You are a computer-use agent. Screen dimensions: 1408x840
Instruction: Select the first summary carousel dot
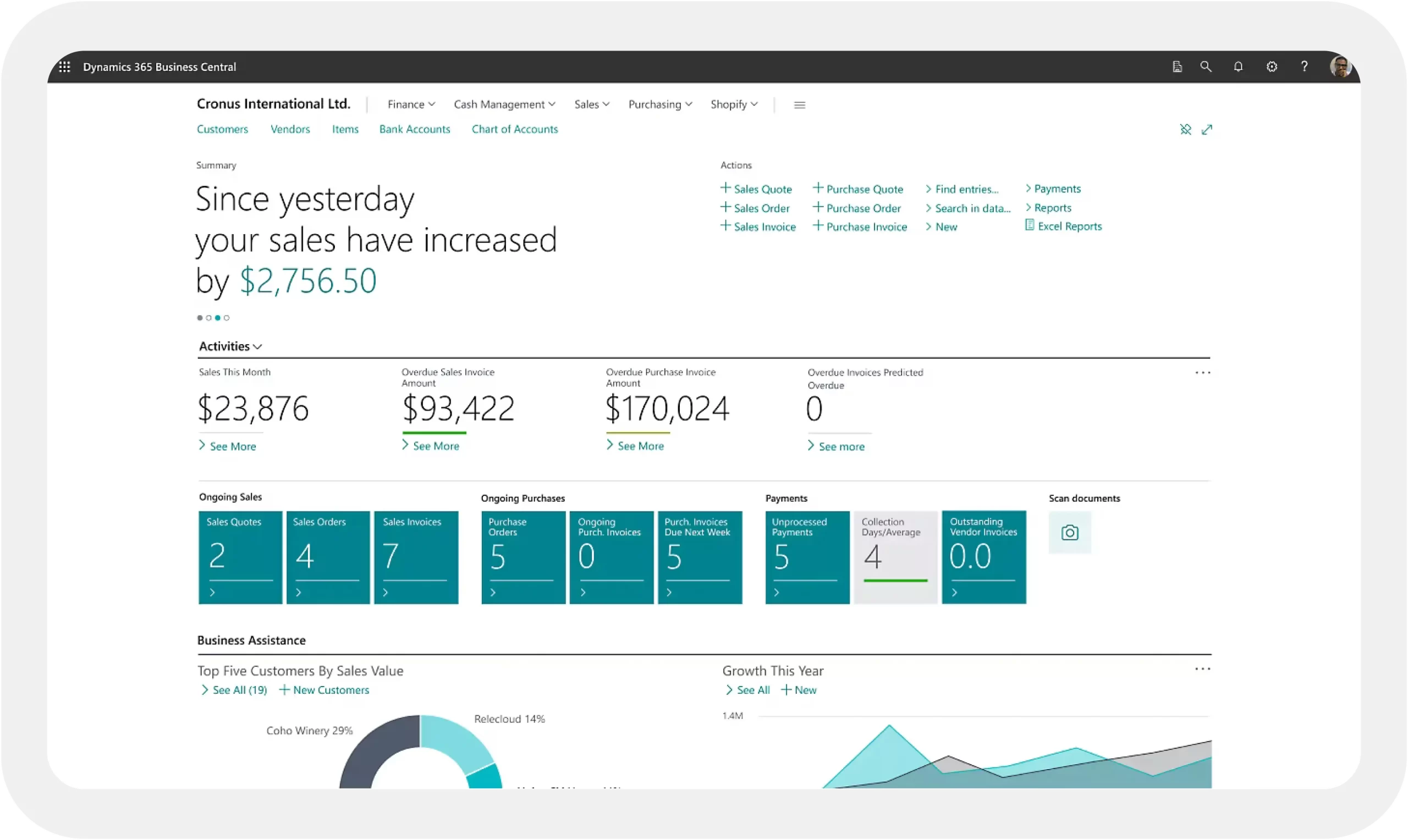coord(200,318)
